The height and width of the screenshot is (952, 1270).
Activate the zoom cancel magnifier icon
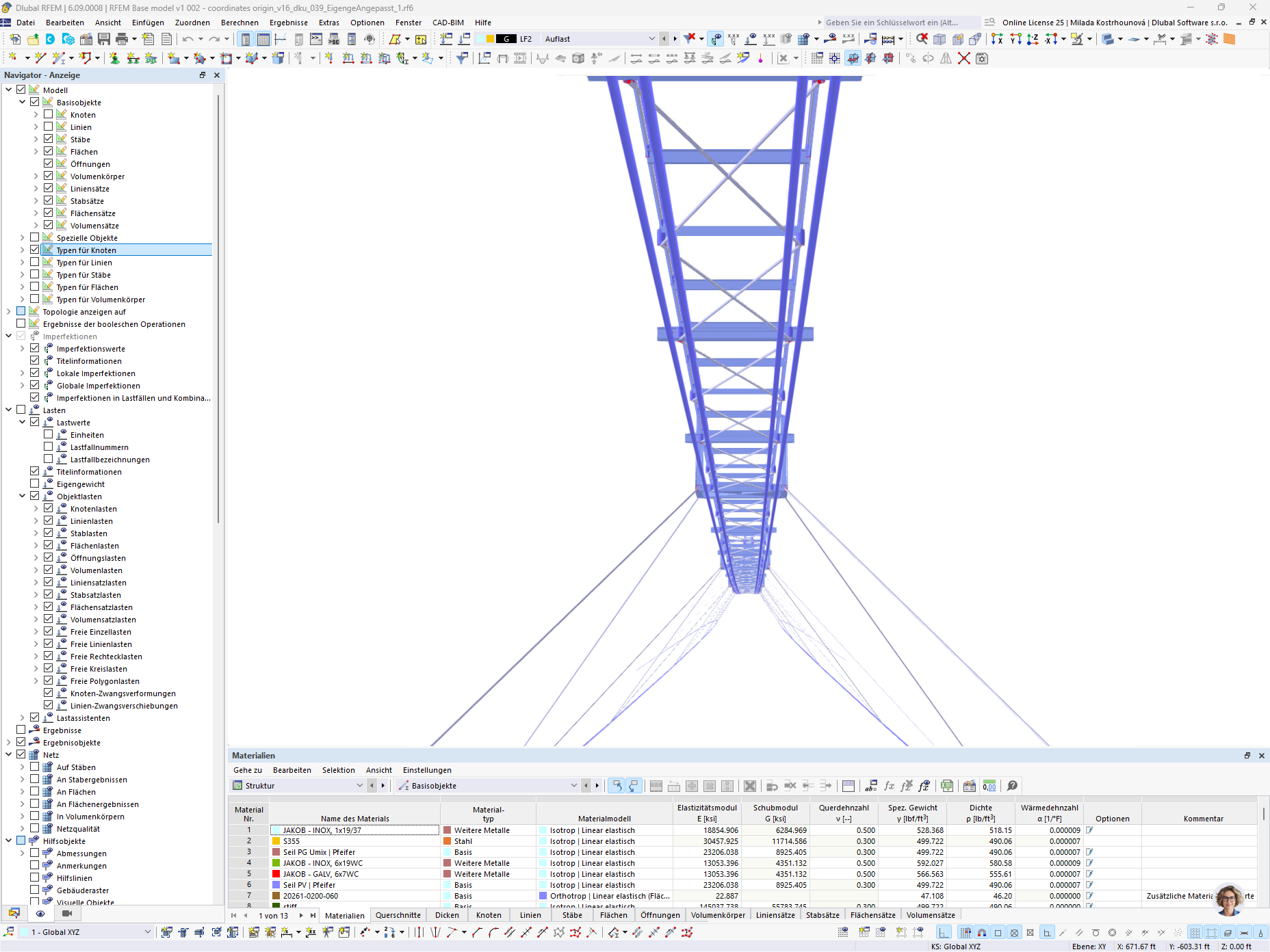(x=922, y=39)
